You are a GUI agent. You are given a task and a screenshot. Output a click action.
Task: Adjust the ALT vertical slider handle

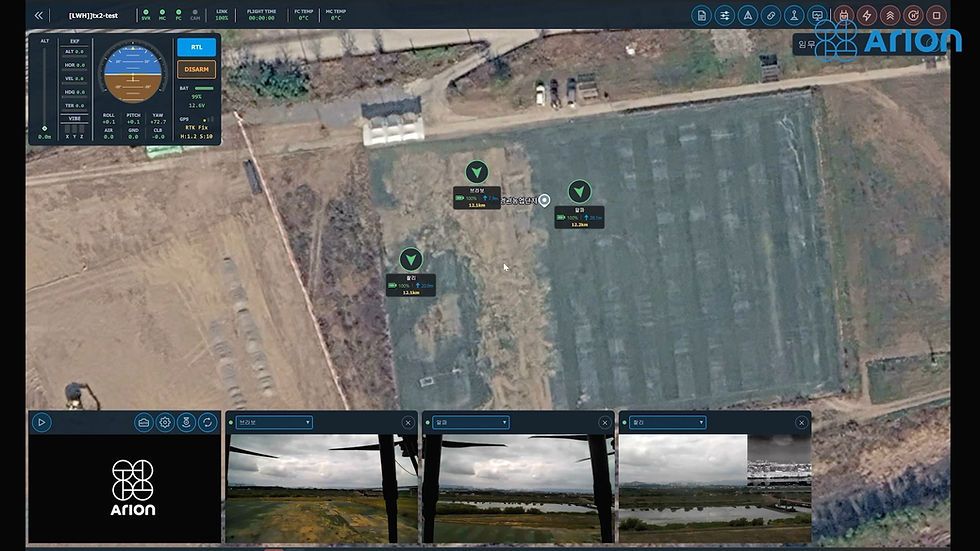44,128
